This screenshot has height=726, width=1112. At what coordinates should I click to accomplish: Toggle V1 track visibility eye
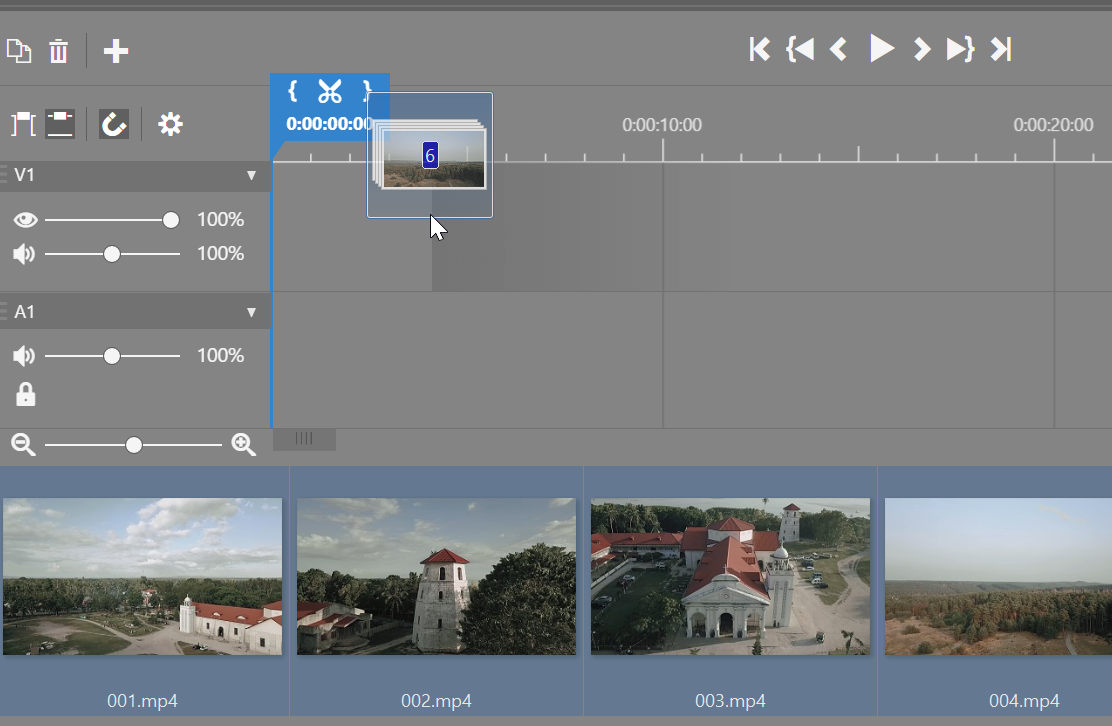point(26,220)
